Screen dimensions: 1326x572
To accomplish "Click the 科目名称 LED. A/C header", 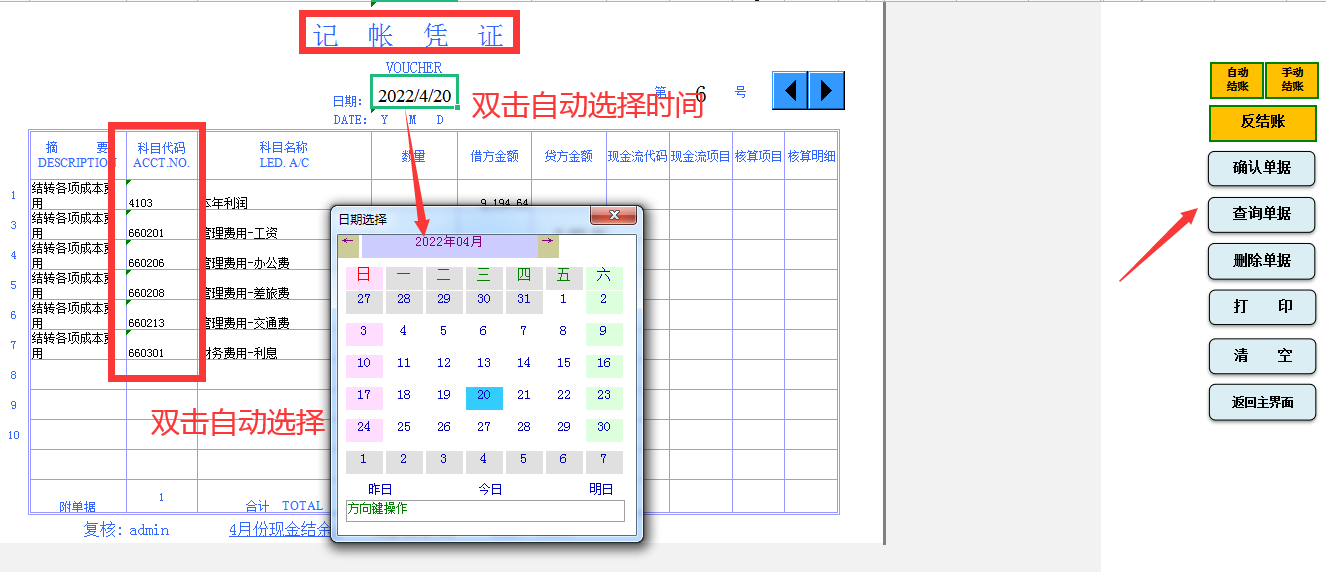I will [284, 155].
